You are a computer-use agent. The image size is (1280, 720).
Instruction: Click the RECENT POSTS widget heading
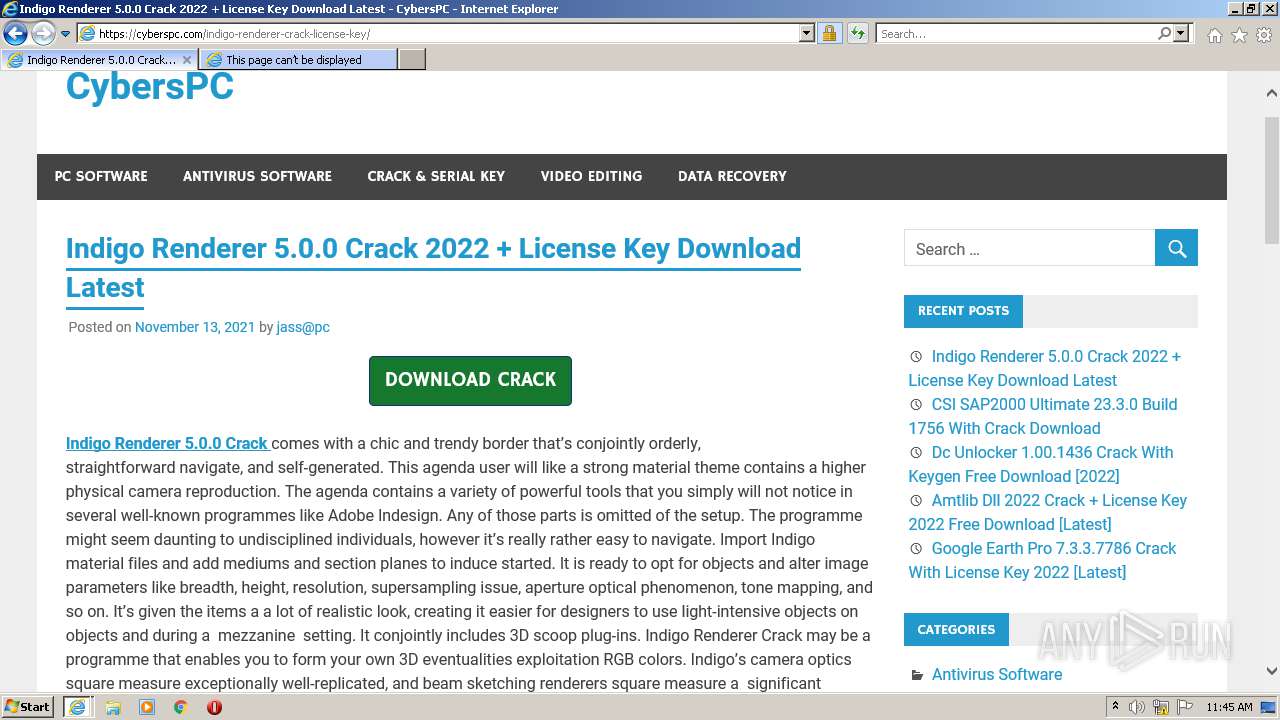pyautogui.click(x=963, y=311)
